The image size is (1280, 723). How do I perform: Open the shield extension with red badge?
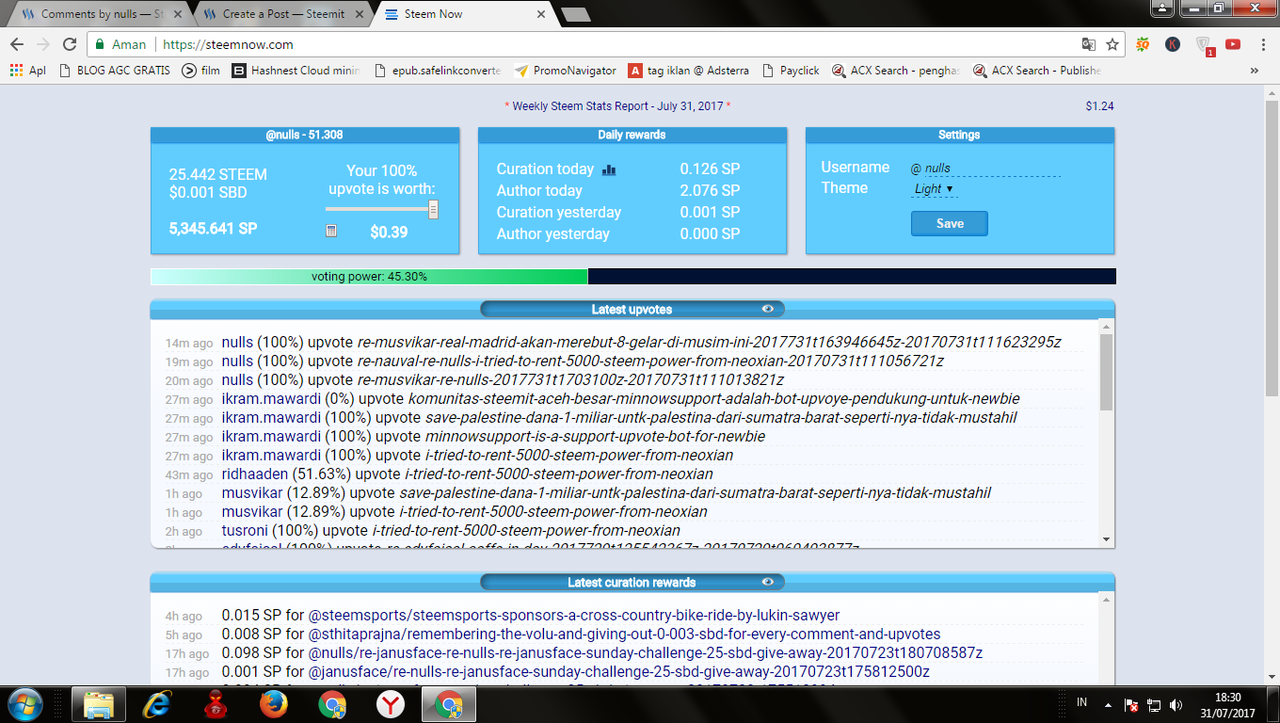pos(1204,45)
